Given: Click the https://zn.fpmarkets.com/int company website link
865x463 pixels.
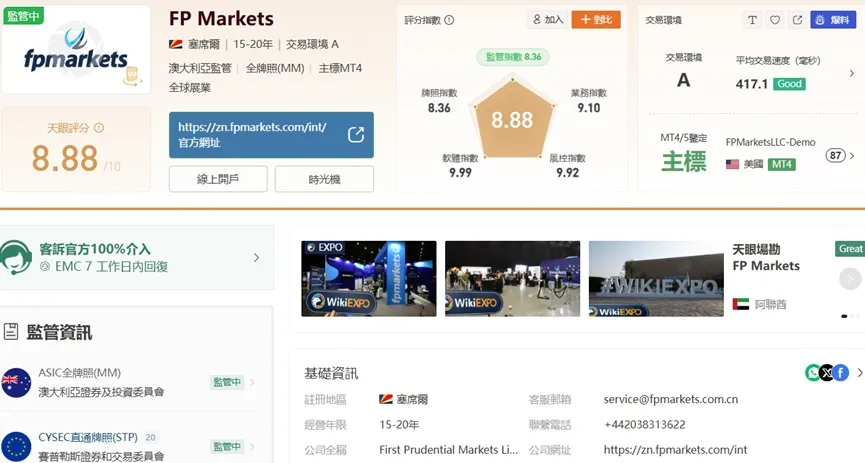Looking at the screenshot, I should click(675, 450).
